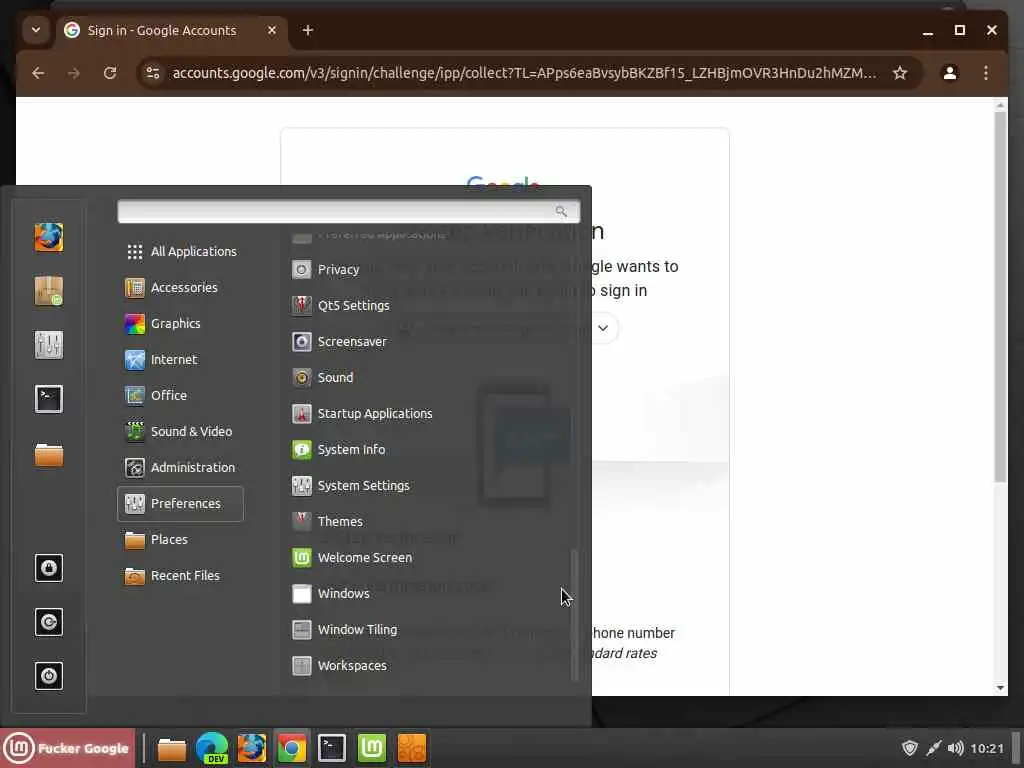Select the Graphics category
The height and width of the screenshot is (768, 1024).
pyautogui.click(x=180, y=323)
